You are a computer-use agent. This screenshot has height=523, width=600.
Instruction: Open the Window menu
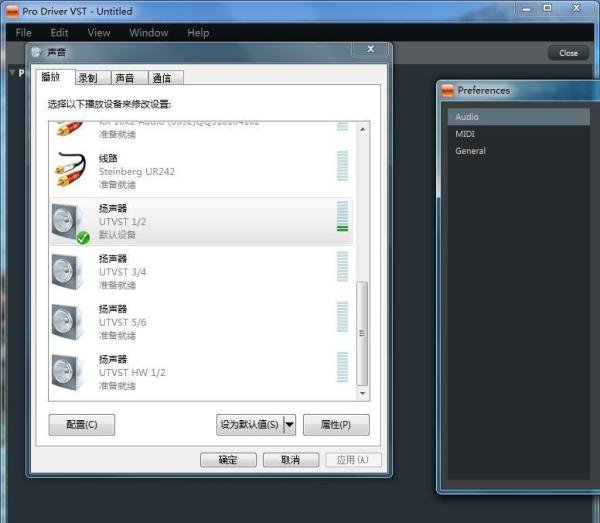(x=148, y=33)
